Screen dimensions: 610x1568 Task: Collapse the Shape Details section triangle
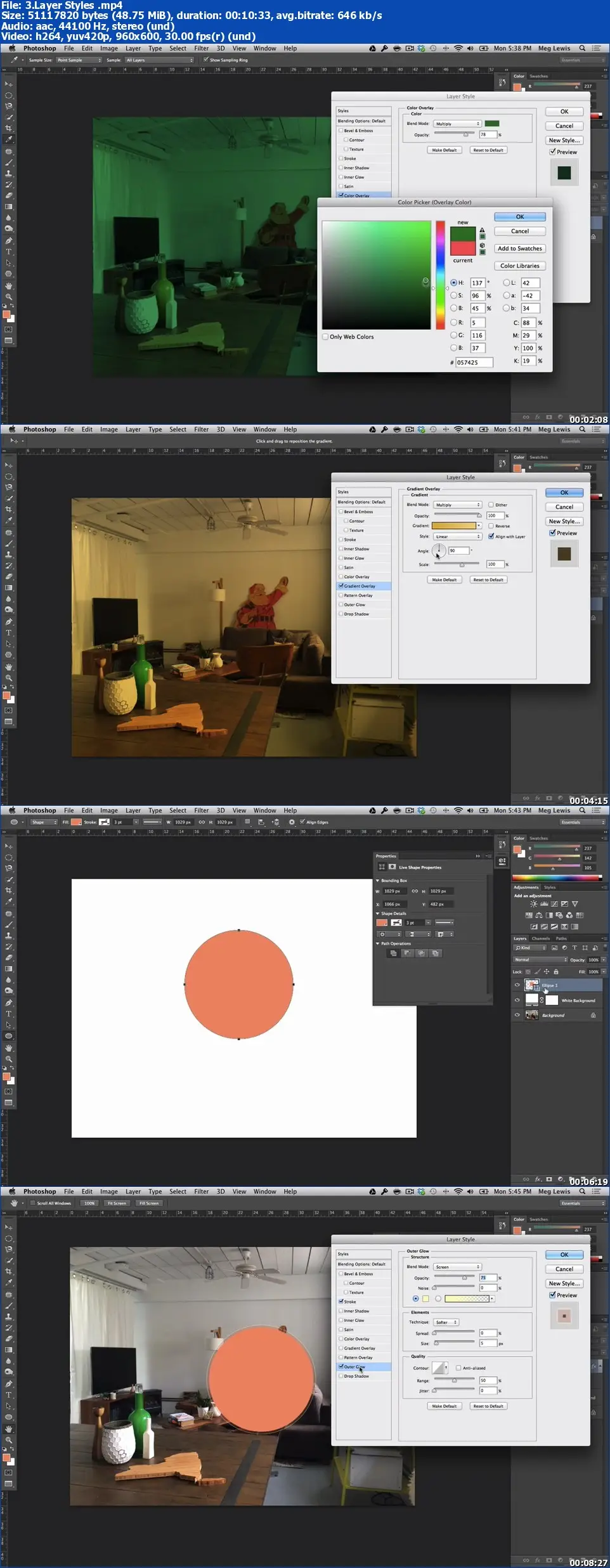[x=377, y=914]
